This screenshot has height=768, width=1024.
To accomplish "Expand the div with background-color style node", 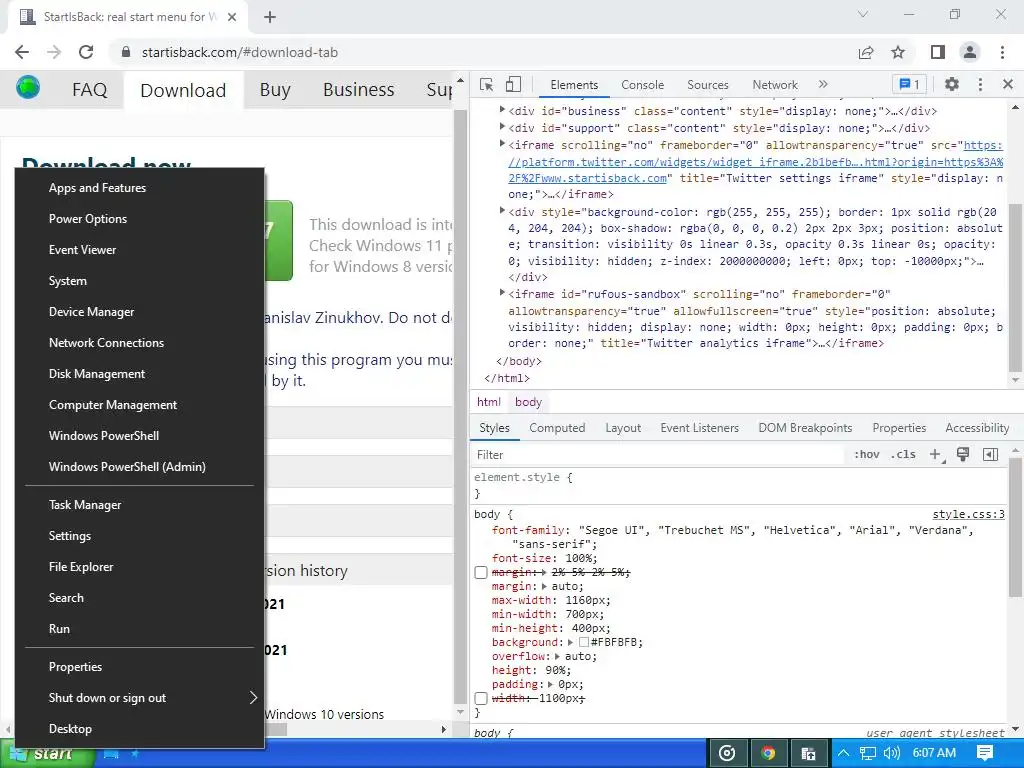I will coord(502,210).
